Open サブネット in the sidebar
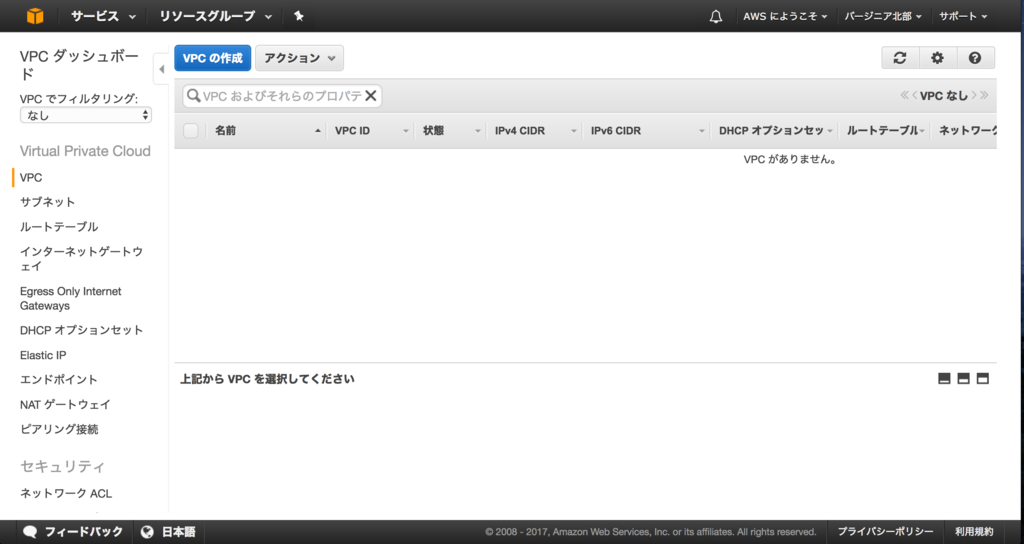Image resolution: width=1024 pixels, height=544 pixels. click(x=48, y=202)
